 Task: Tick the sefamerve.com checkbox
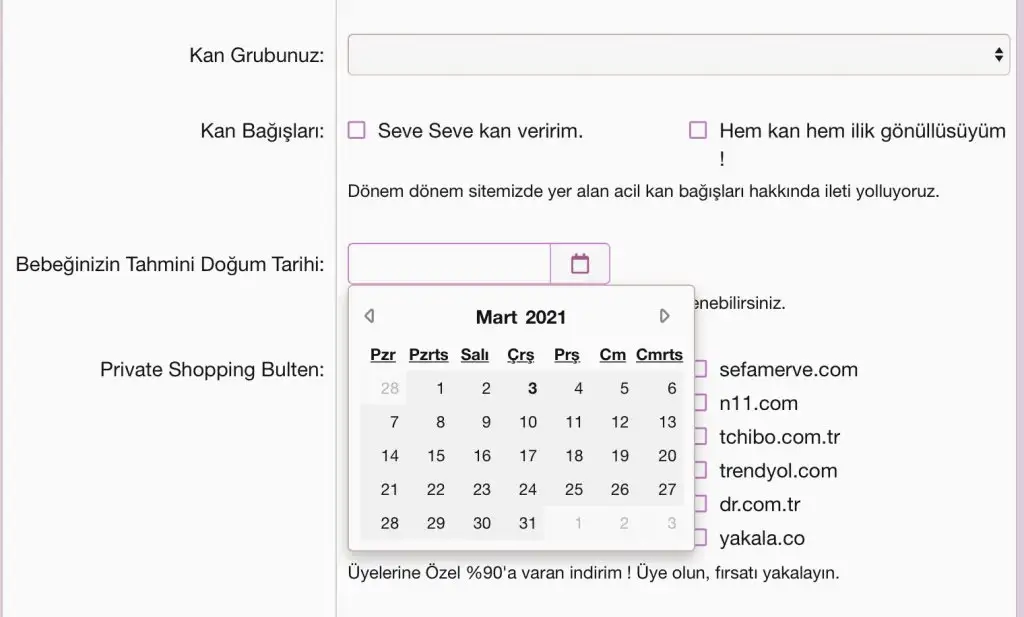point(700,369)
